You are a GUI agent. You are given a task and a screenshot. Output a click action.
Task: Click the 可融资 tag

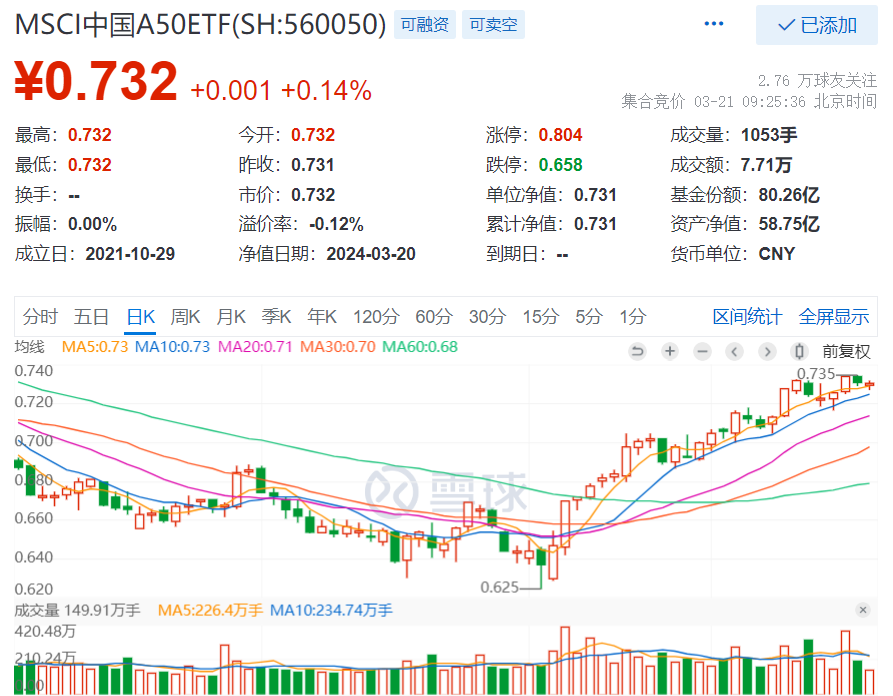(x=425, y=24)
